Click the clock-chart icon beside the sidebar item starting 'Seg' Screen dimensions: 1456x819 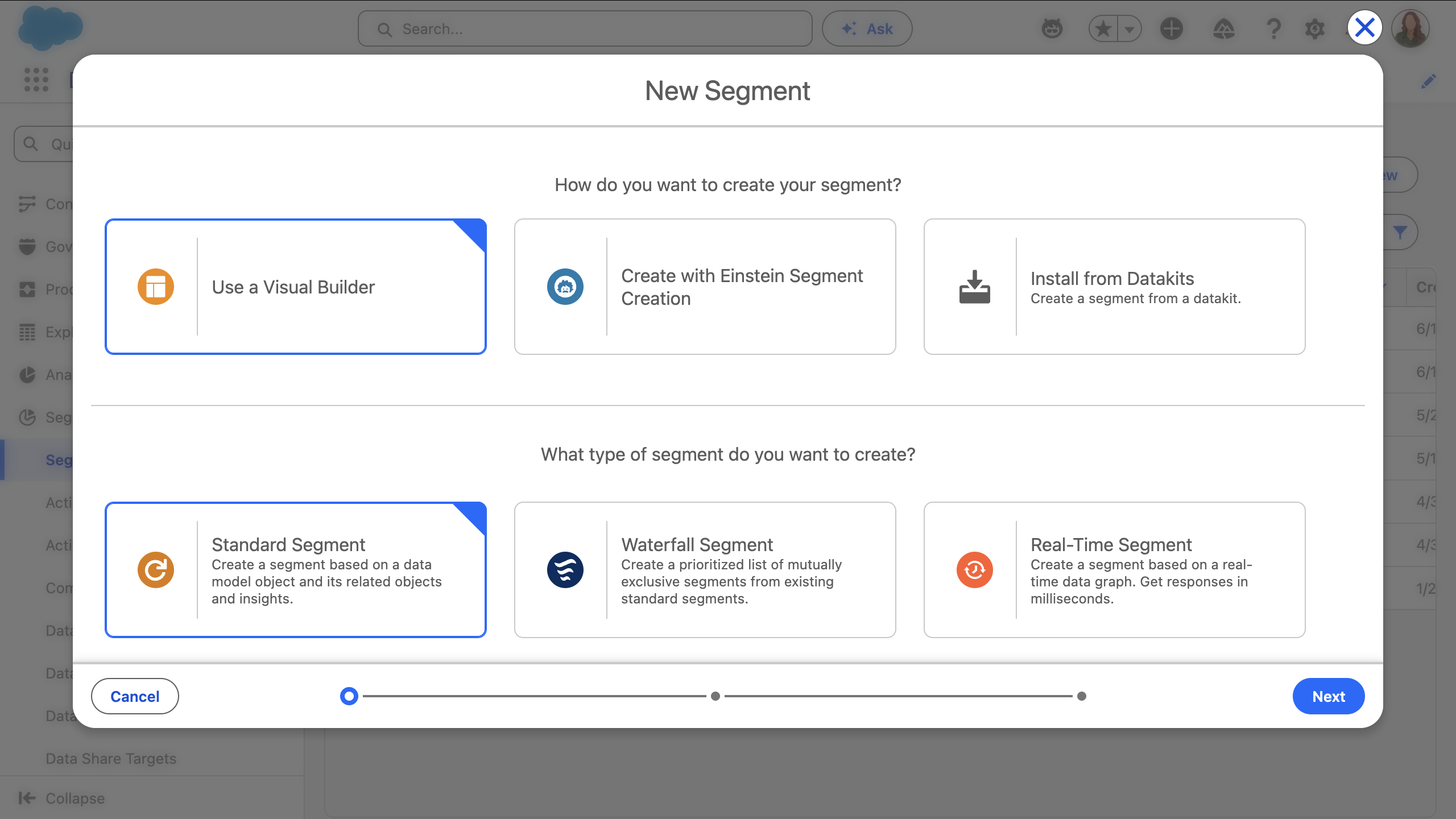[27, 417]
